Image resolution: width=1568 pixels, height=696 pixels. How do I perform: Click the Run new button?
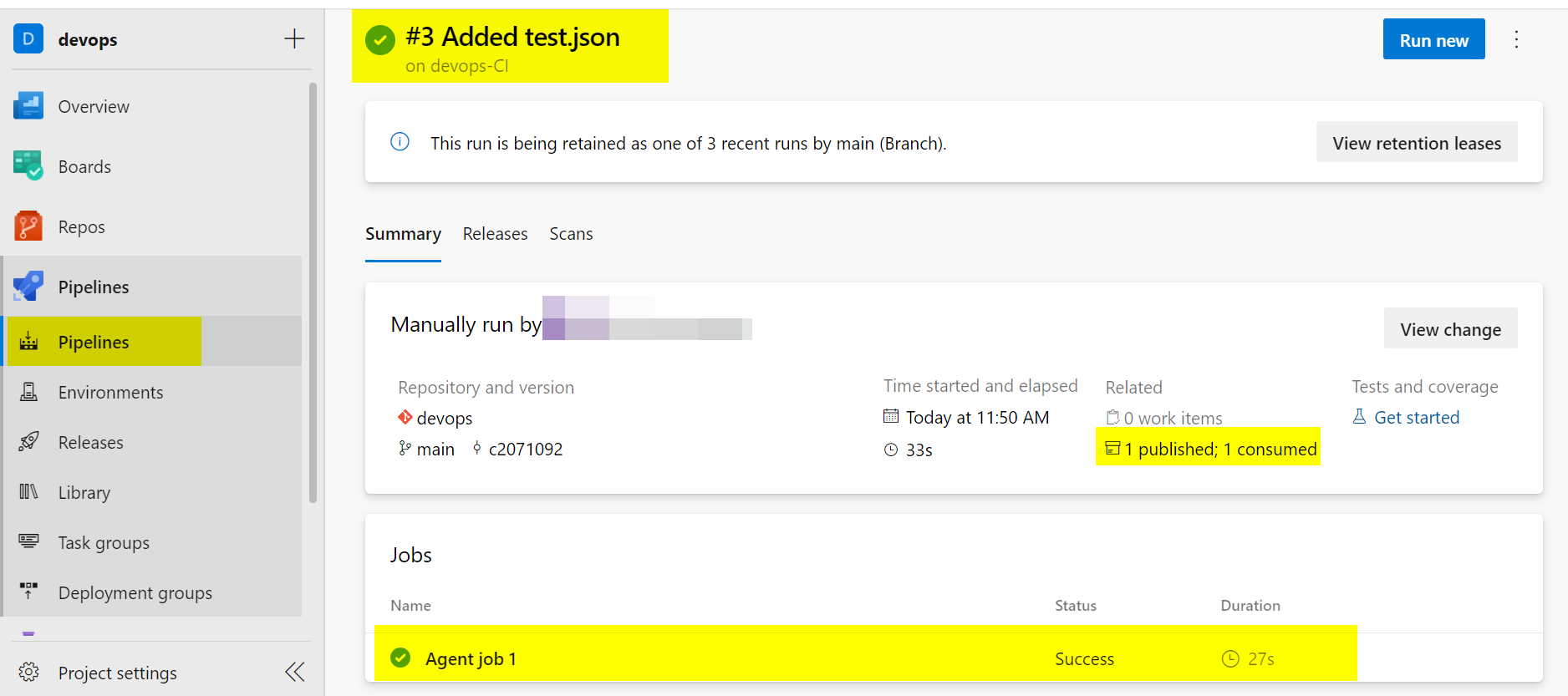(1433, 39)
